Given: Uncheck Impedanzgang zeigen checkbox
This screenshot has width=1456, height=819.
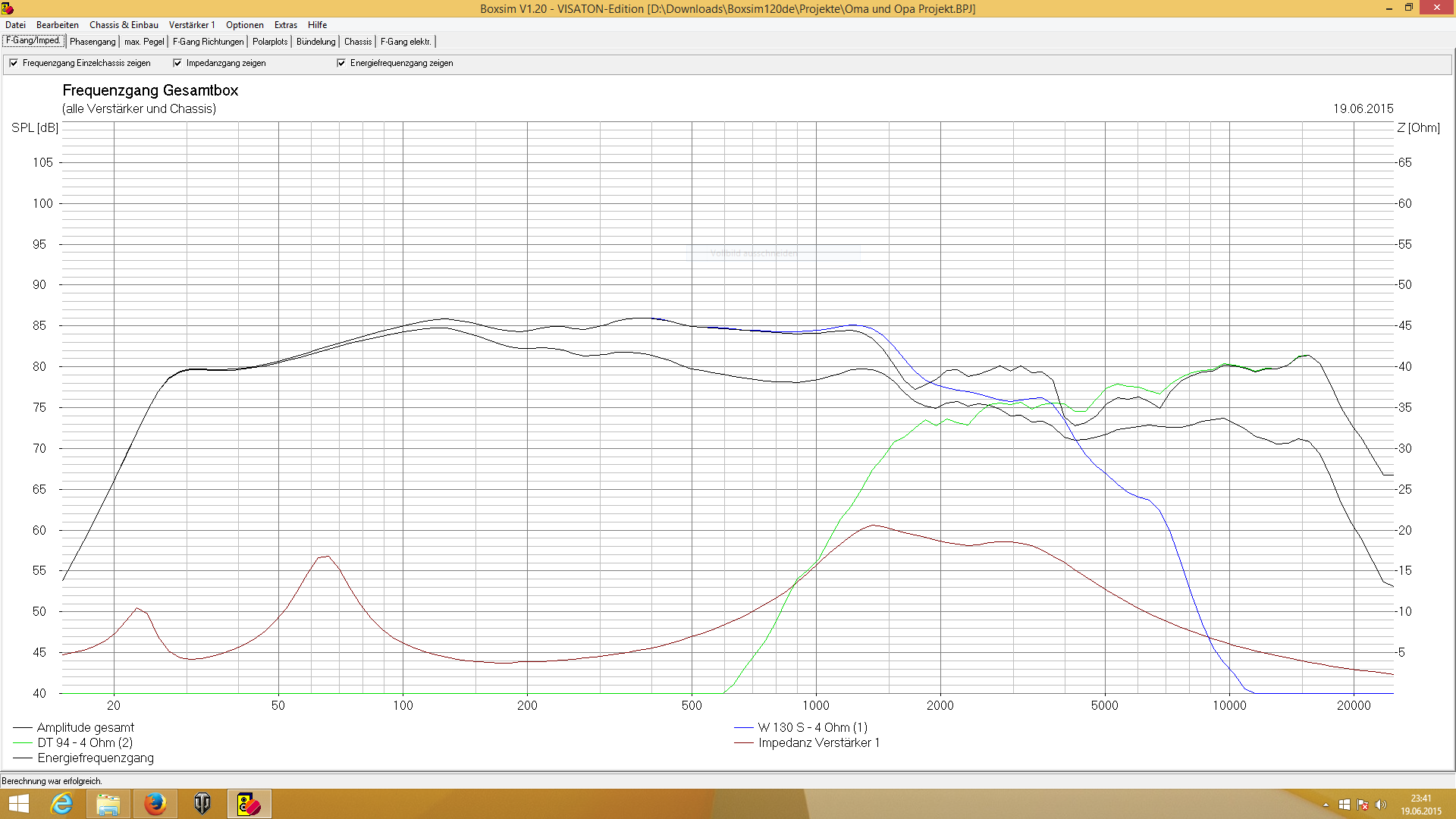Looking at the screenshot, I should [x=177, y=63].
